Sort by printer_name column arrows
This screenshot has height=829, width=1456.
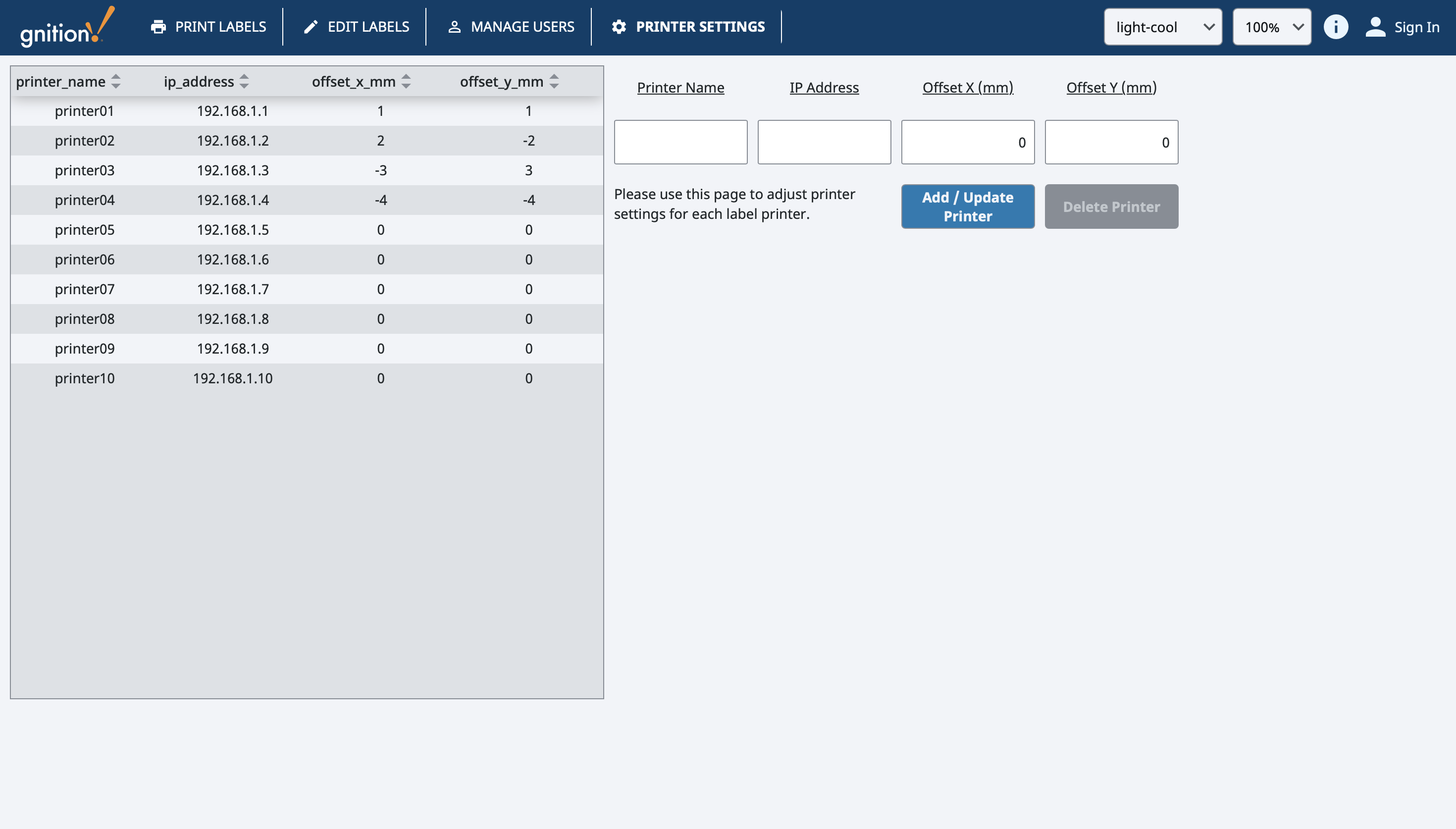pos(115,81)
